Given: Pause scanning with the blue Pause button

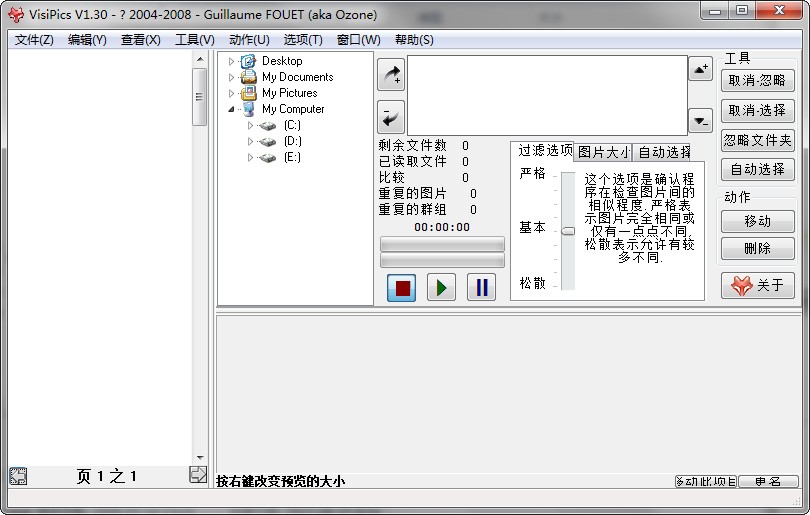Looking at the screenshot, I should [481, 287].
